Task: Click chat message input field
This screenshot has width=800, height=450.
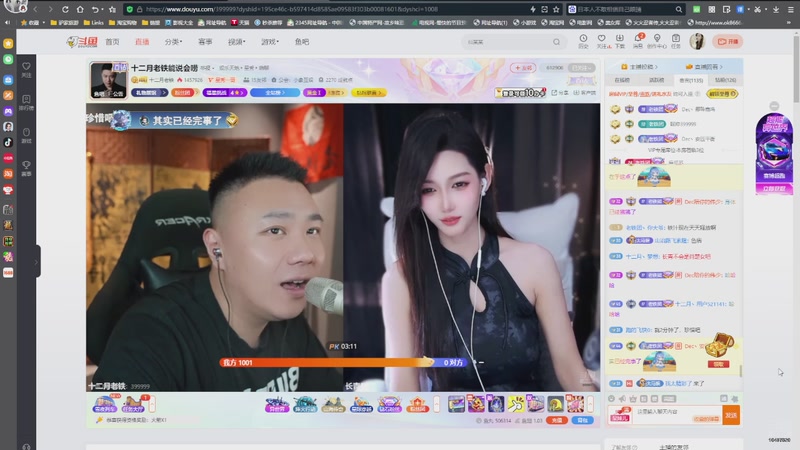Action: pyautogui.click(x=678, y=415)
